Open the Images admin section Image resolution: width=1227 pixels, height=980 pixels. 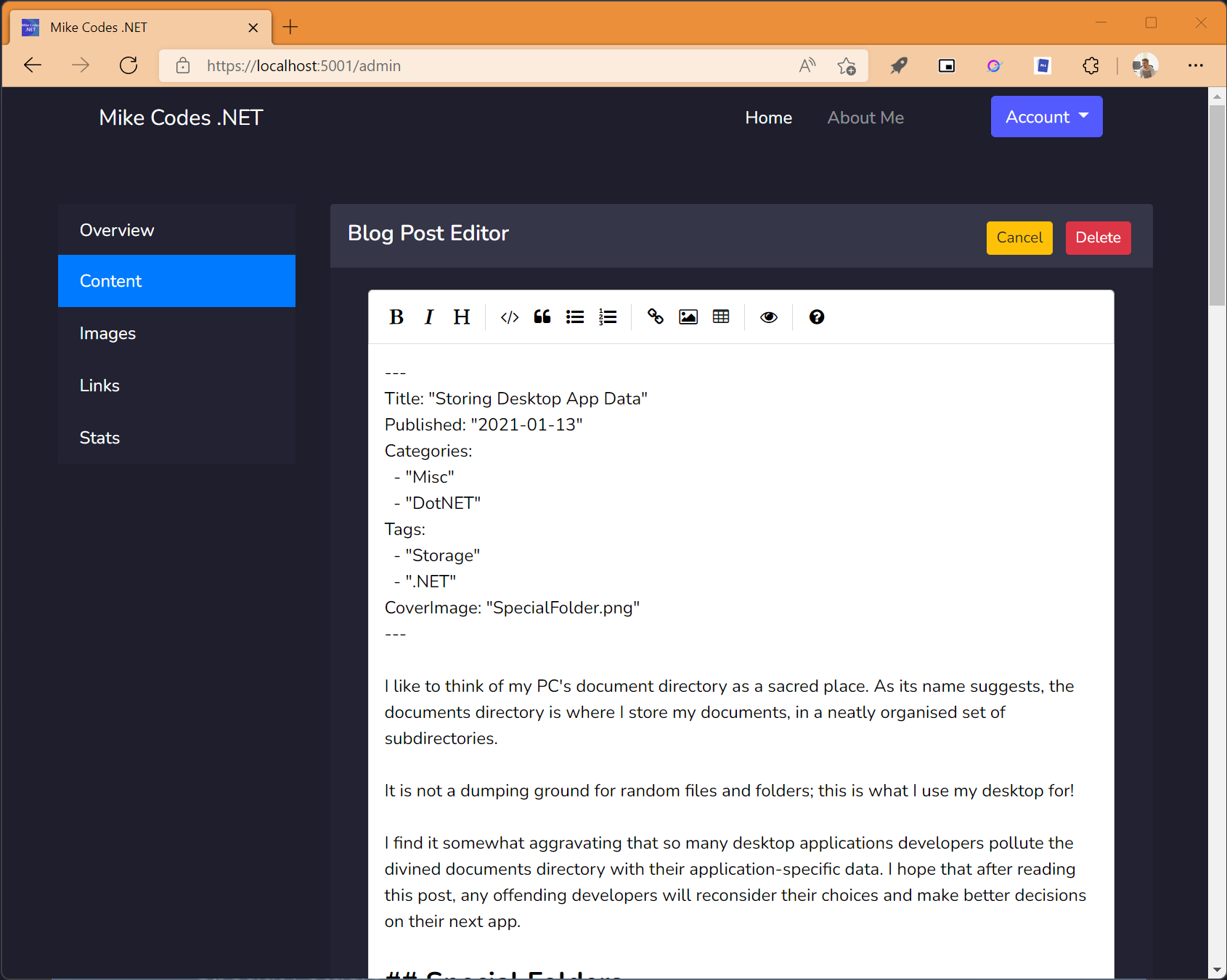(x=176, y=333)
